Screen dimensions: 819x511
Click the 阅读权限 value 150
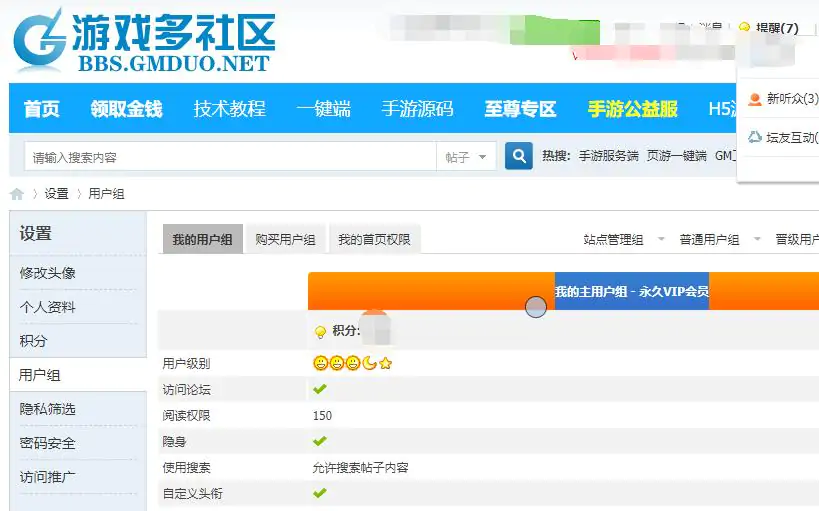pos(322,415)
